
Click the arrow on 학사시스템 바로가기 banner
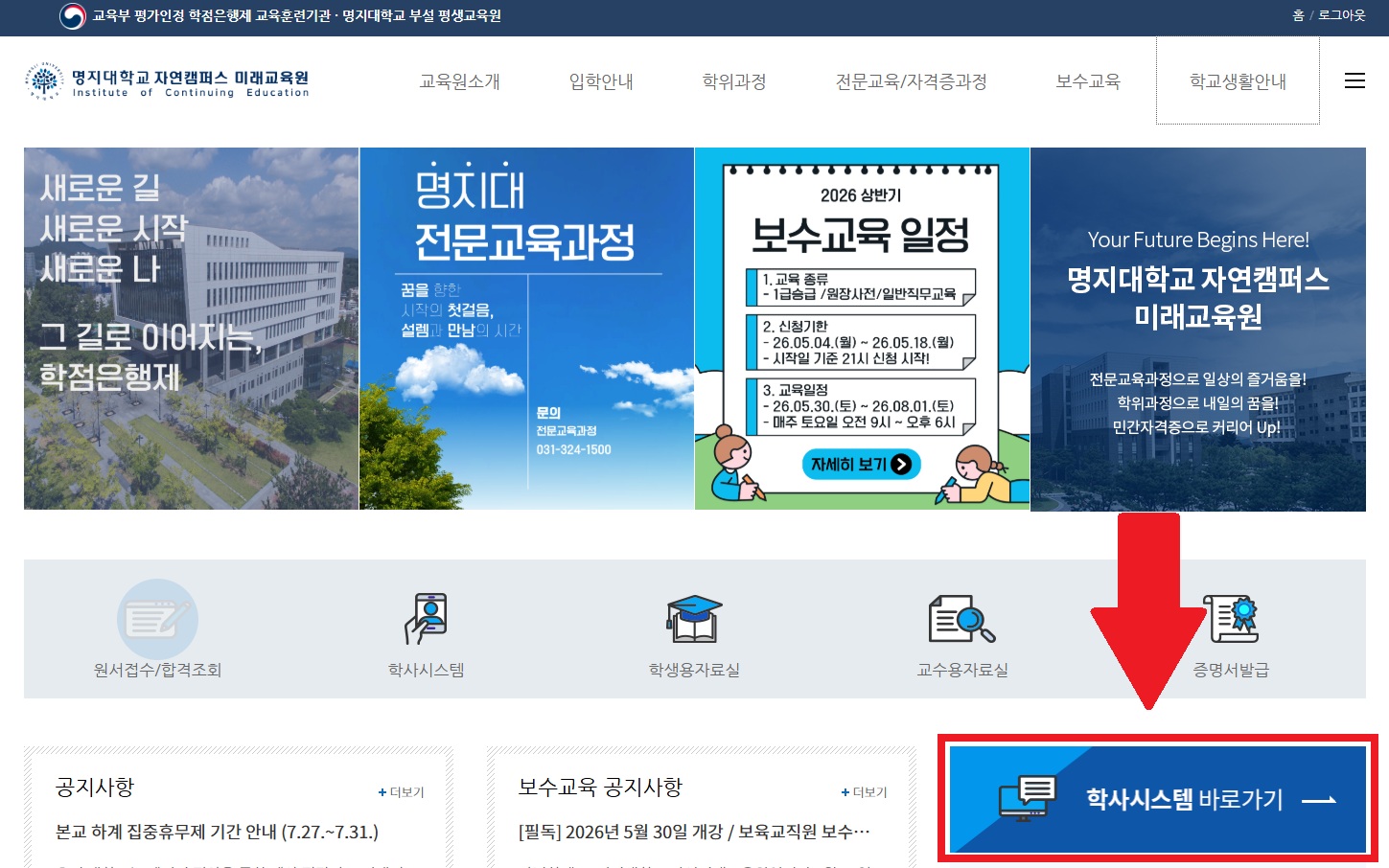click(1320, 800)
